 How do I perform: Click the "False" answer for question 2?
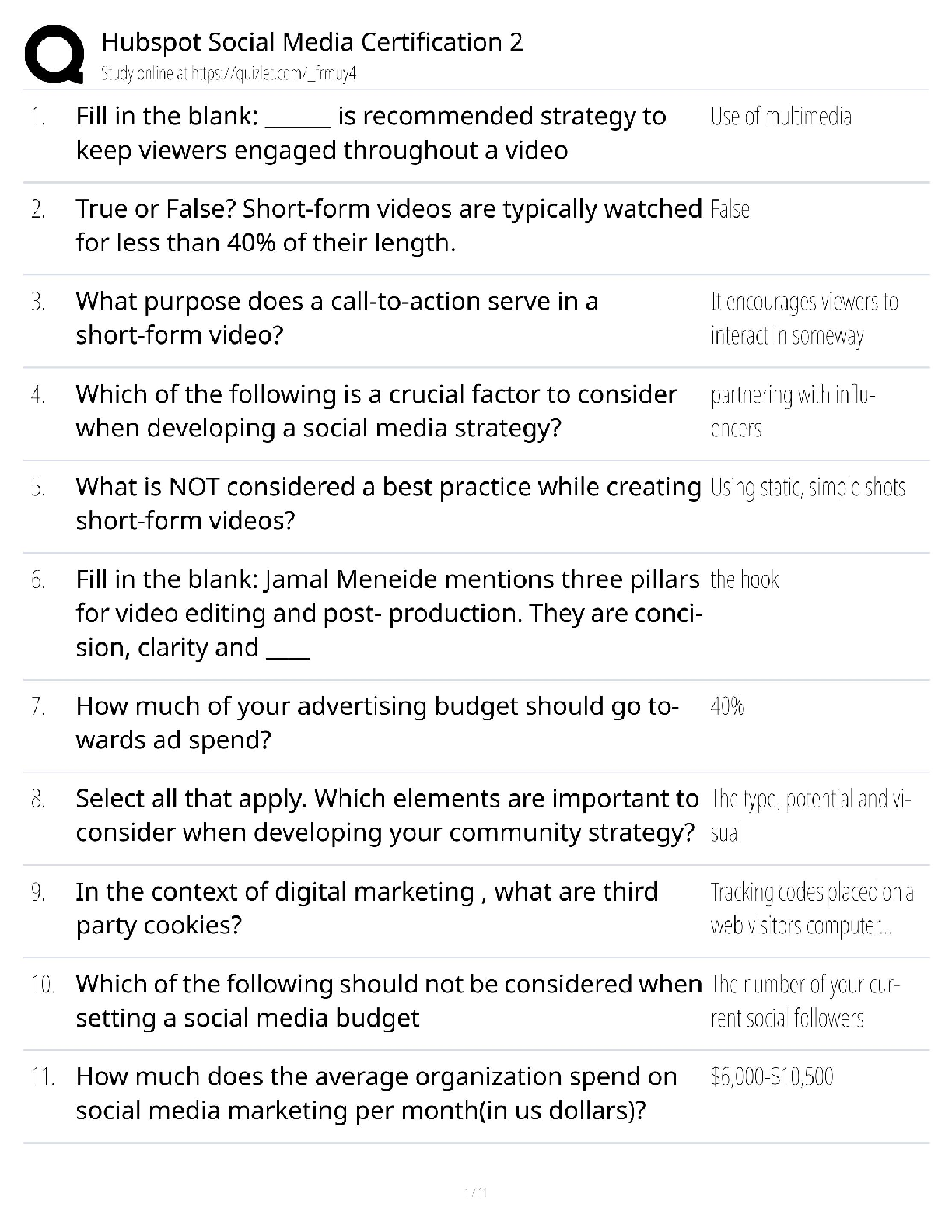730,209
